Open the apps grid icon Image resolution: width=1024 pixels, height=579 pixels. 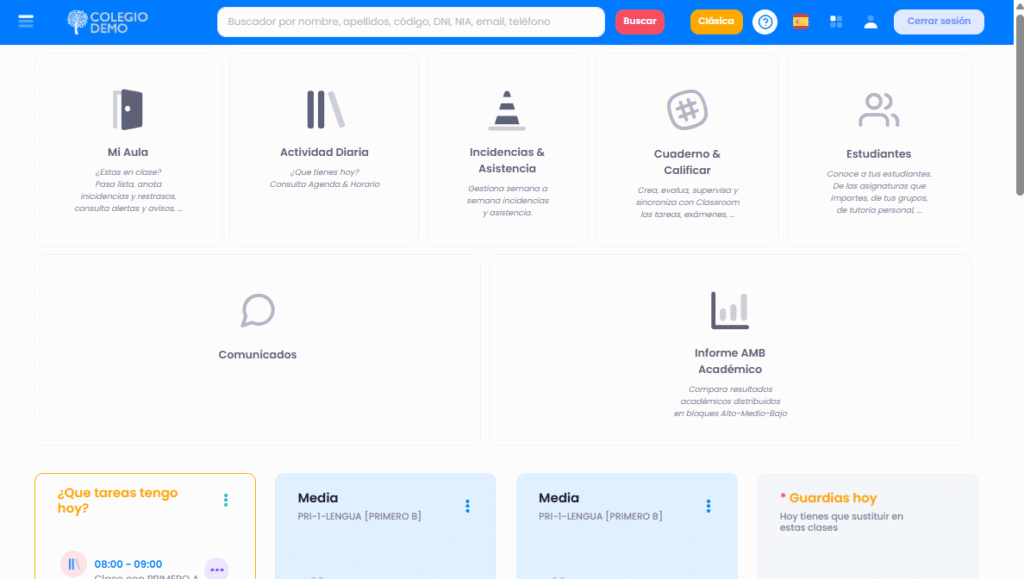coord(836,21)
